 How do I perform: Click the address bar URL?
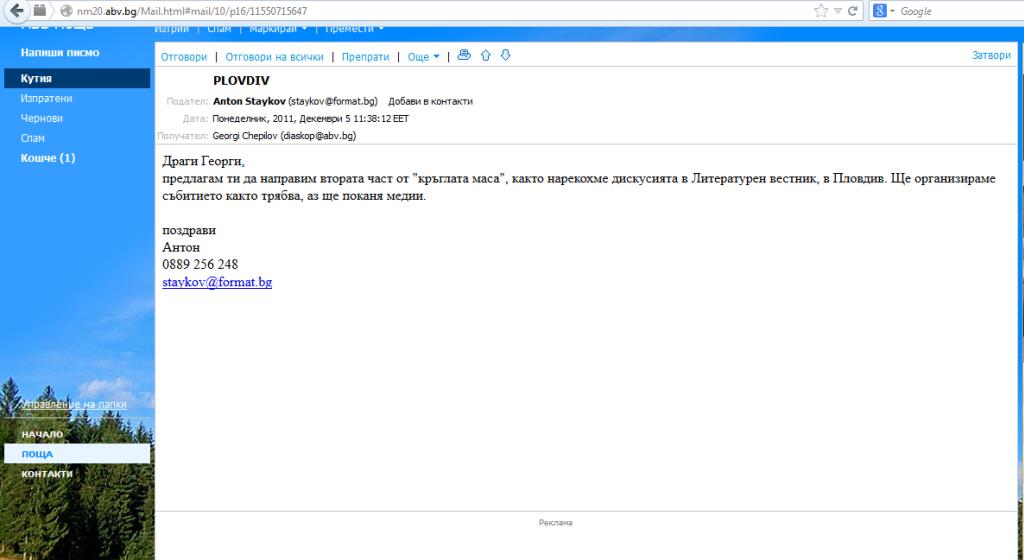(192, 11)
